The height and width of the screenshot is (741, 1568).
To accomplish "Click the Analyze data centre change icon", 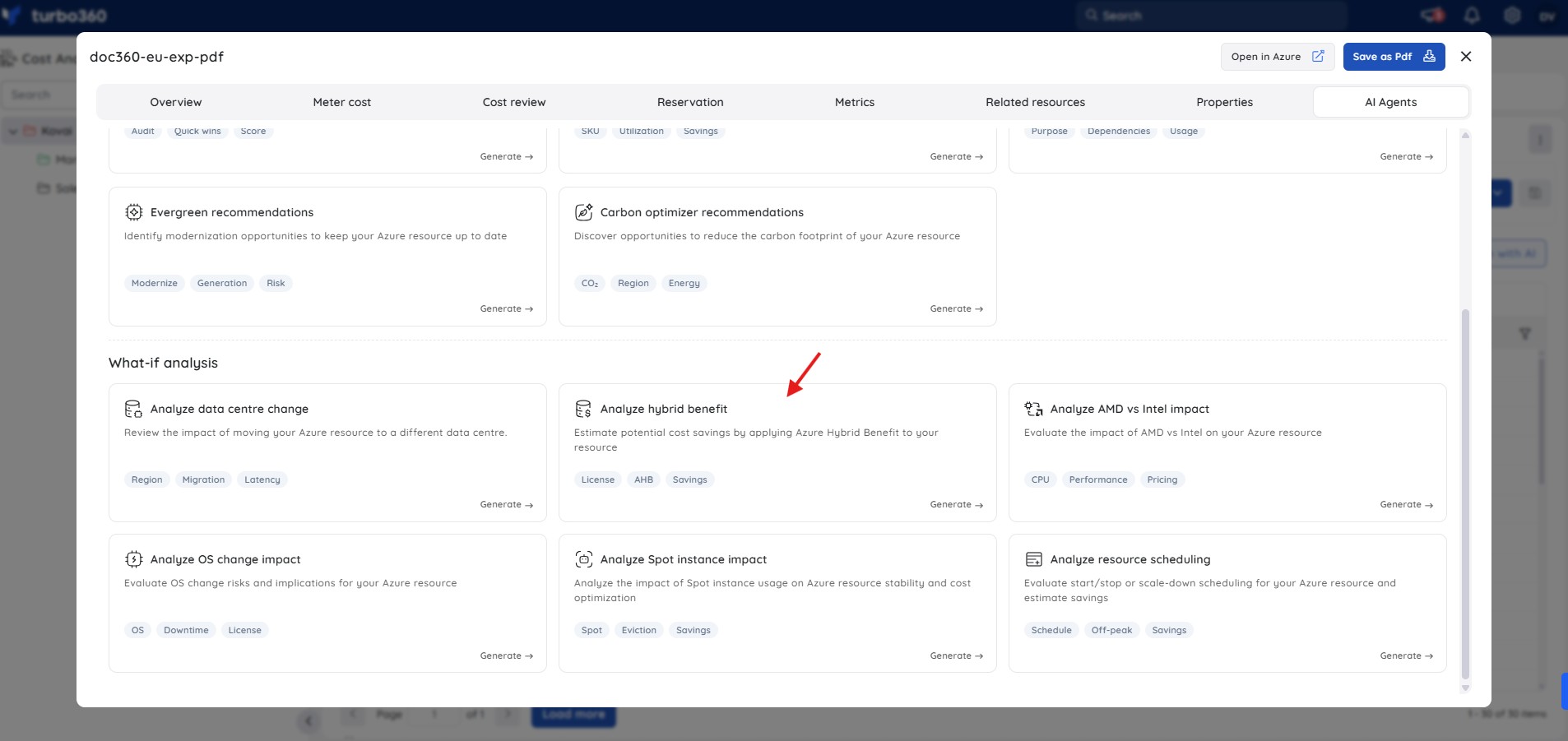I will [x=133, y=409].
